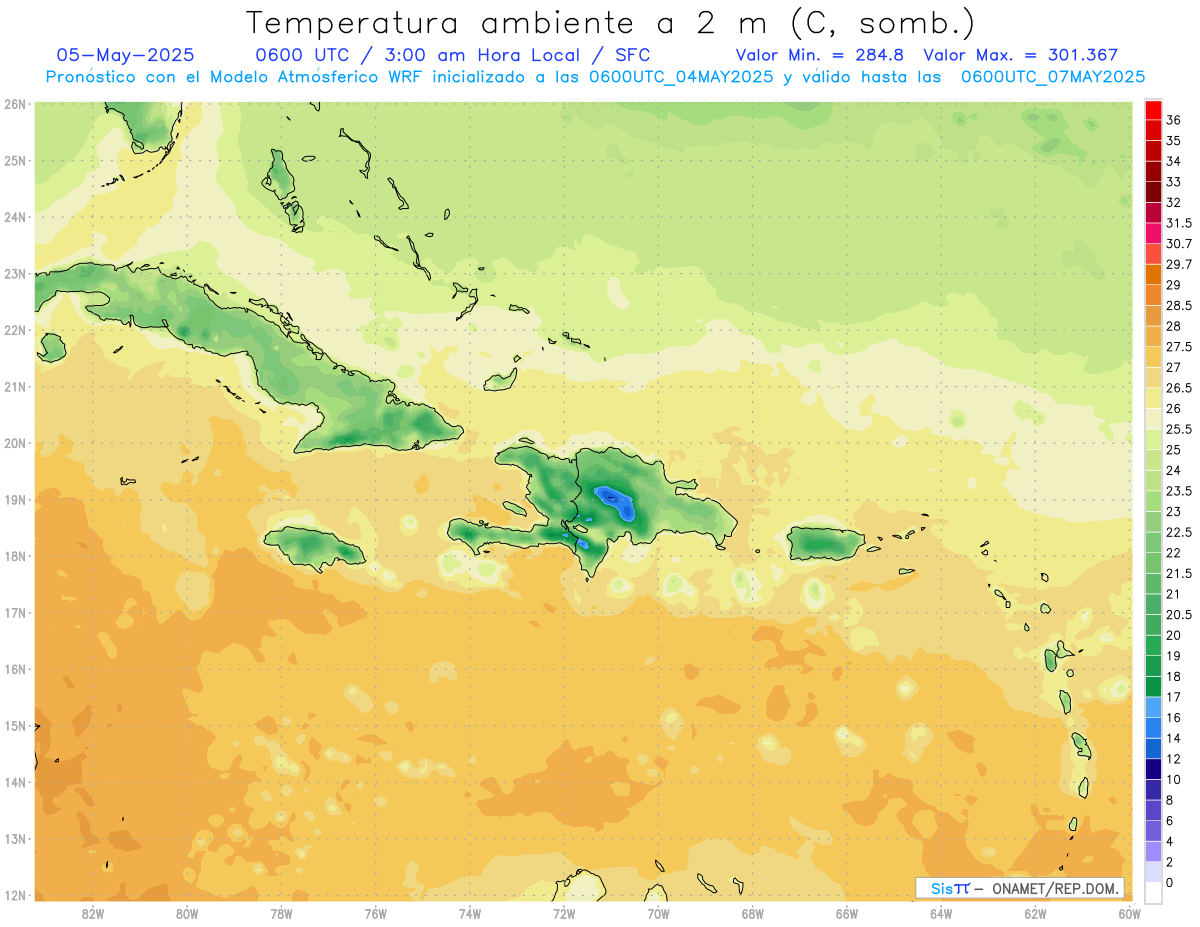The width and height of the screenshot is (1200, 927).
Task: Click the 'Valor Min. = 284.8' readout
Action: tap(820, 55)
